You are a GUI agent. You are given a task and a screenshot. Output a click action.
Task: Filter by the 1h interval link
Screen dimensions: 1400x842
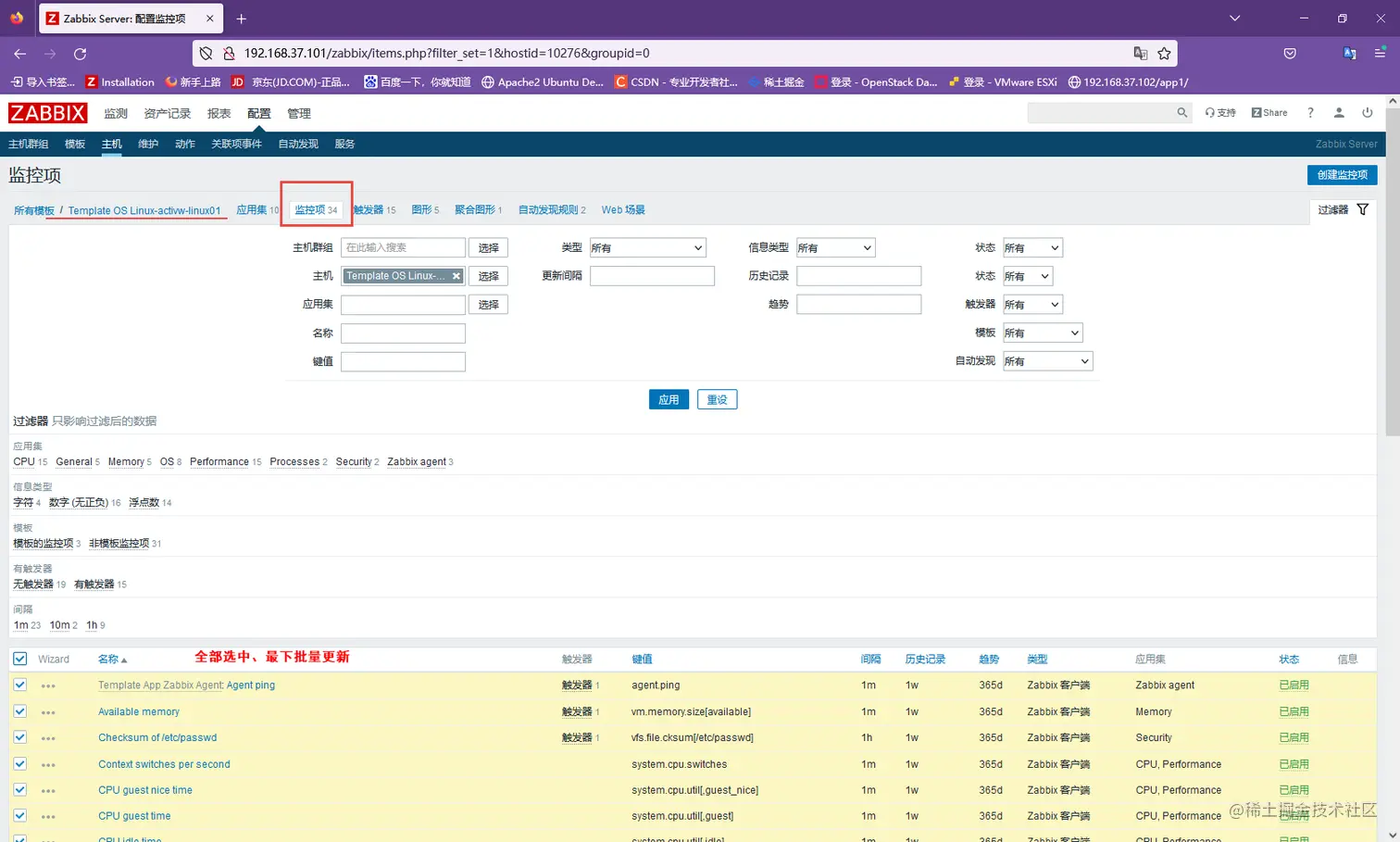click(92, 625)
